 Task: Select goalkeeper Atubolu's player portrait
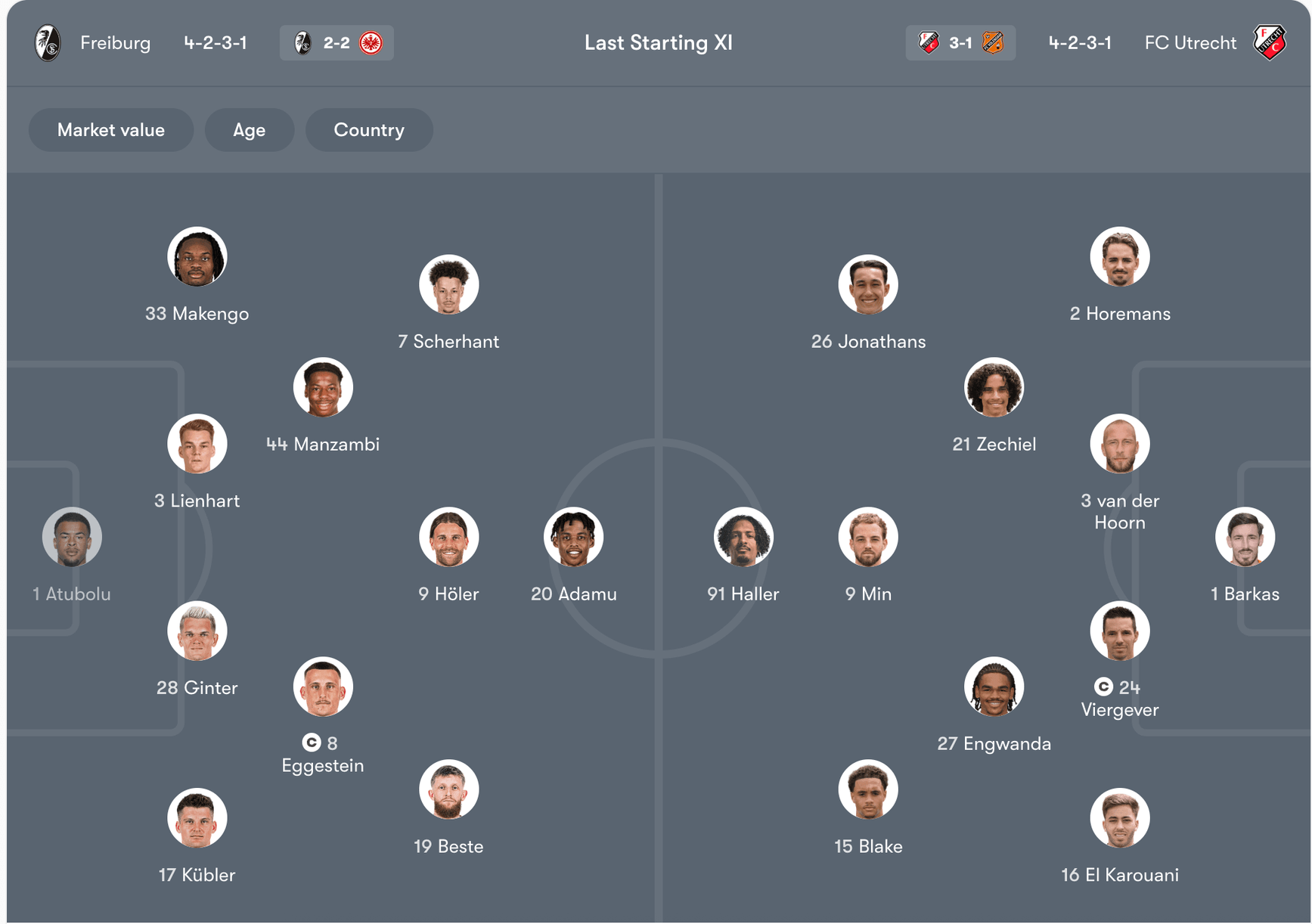pyautogui.click(x=71, y=536)
